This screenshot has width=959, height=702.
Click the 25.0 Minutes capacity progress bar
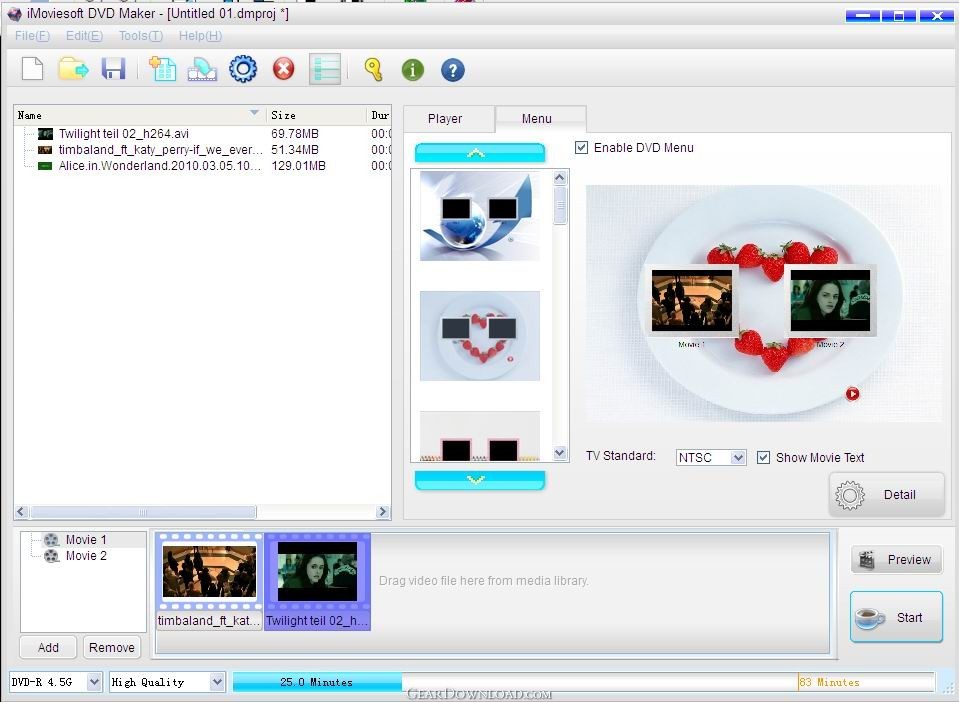click(x=317, y=682)
